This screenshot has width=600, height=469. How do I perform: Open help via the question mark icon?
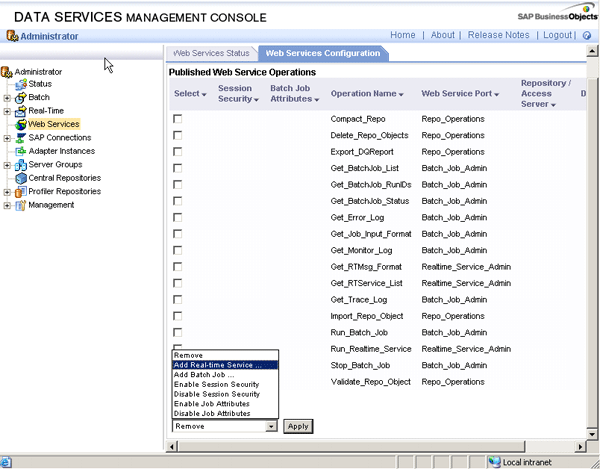pos(587,36)
